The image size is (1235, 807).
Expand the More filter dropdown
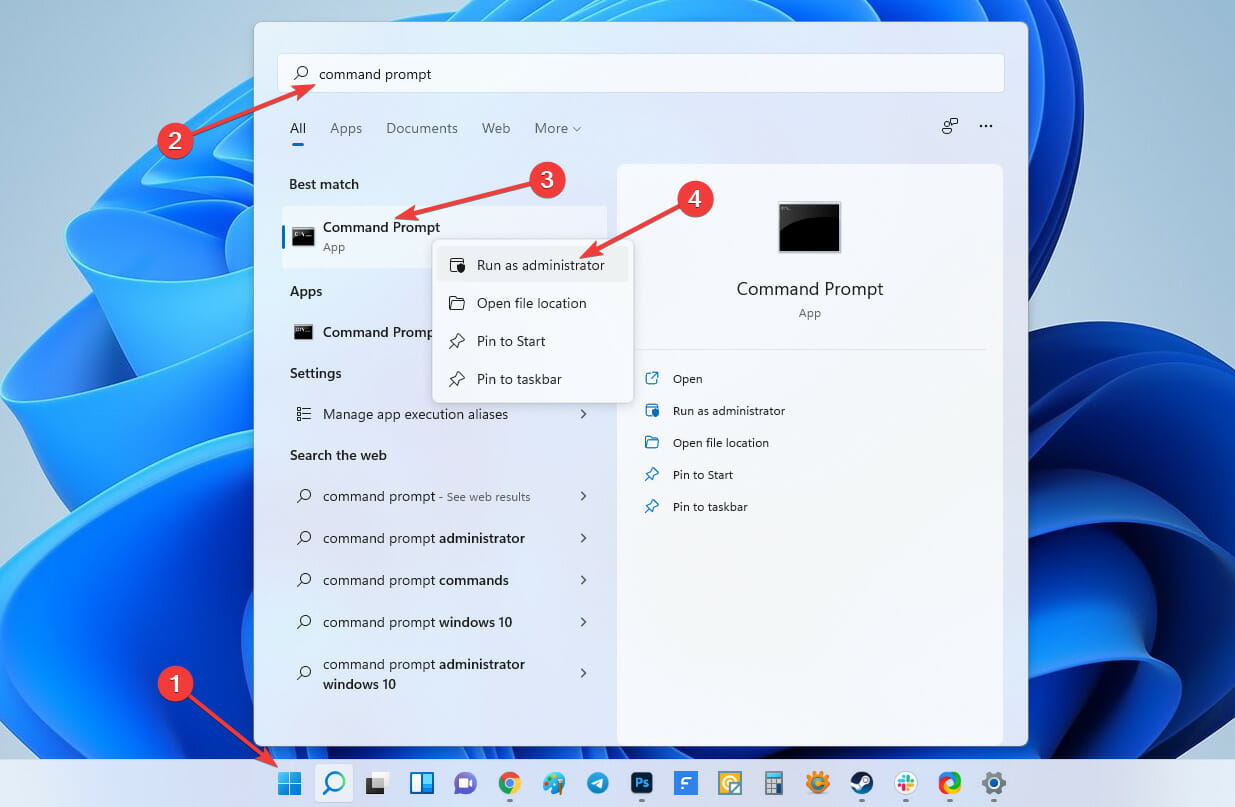click(x=557, y=128)
